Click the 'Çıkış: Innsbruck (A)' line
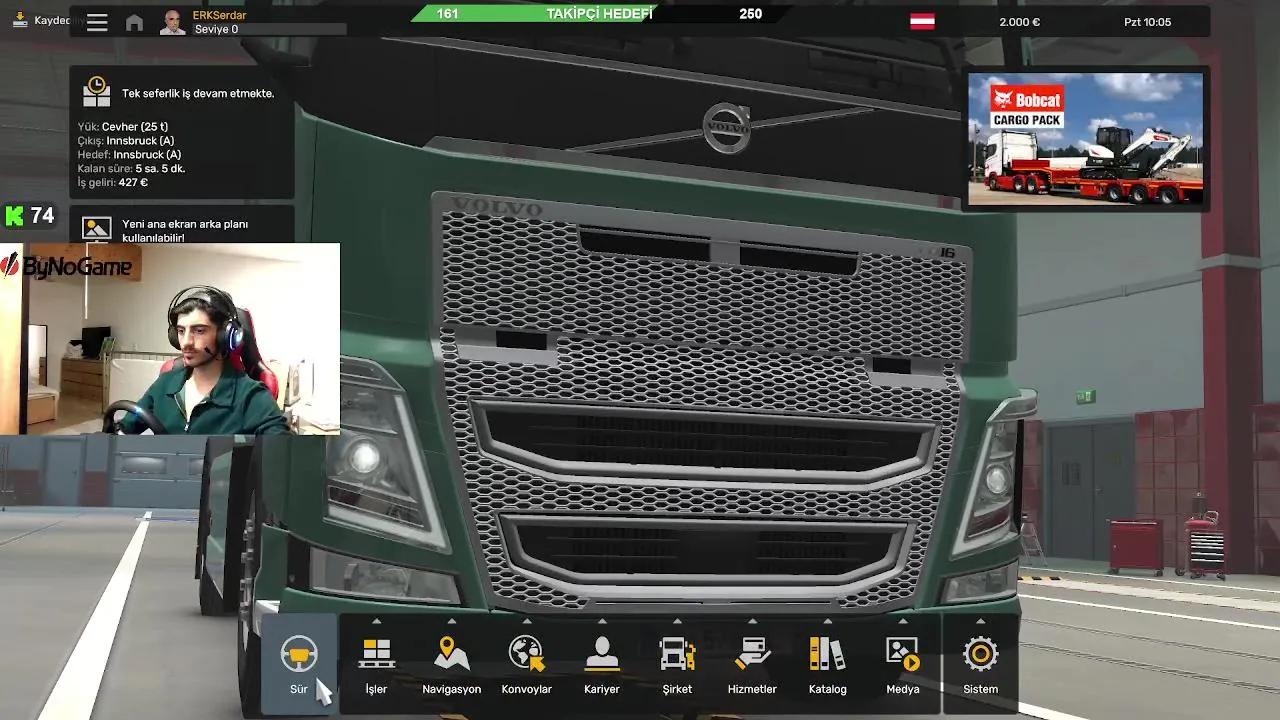 click(126, 141)
